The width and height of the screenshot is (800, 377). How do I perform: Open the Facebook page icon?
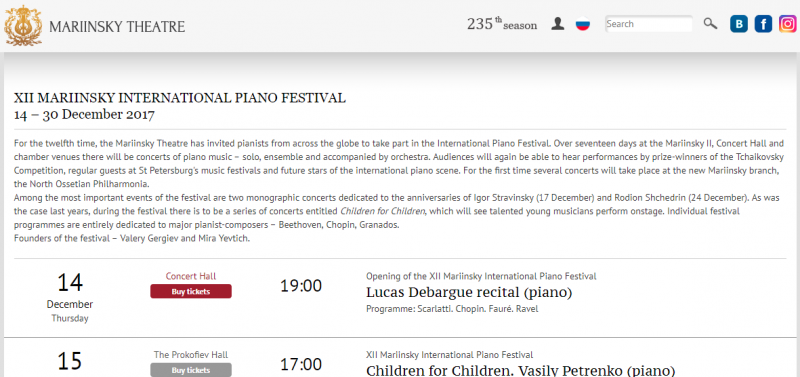[x=763, y=24]
